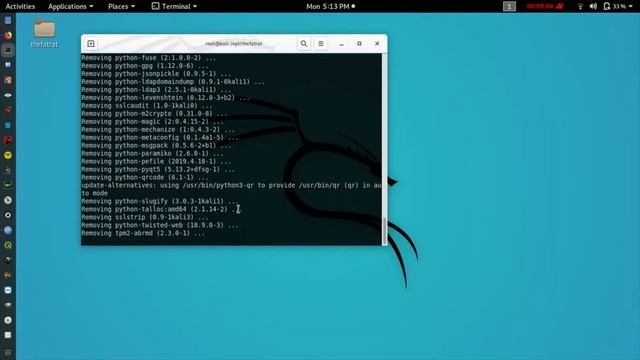Click the terminal title bar text
This screenshot has height=360, width=640.
coord(234,44)
